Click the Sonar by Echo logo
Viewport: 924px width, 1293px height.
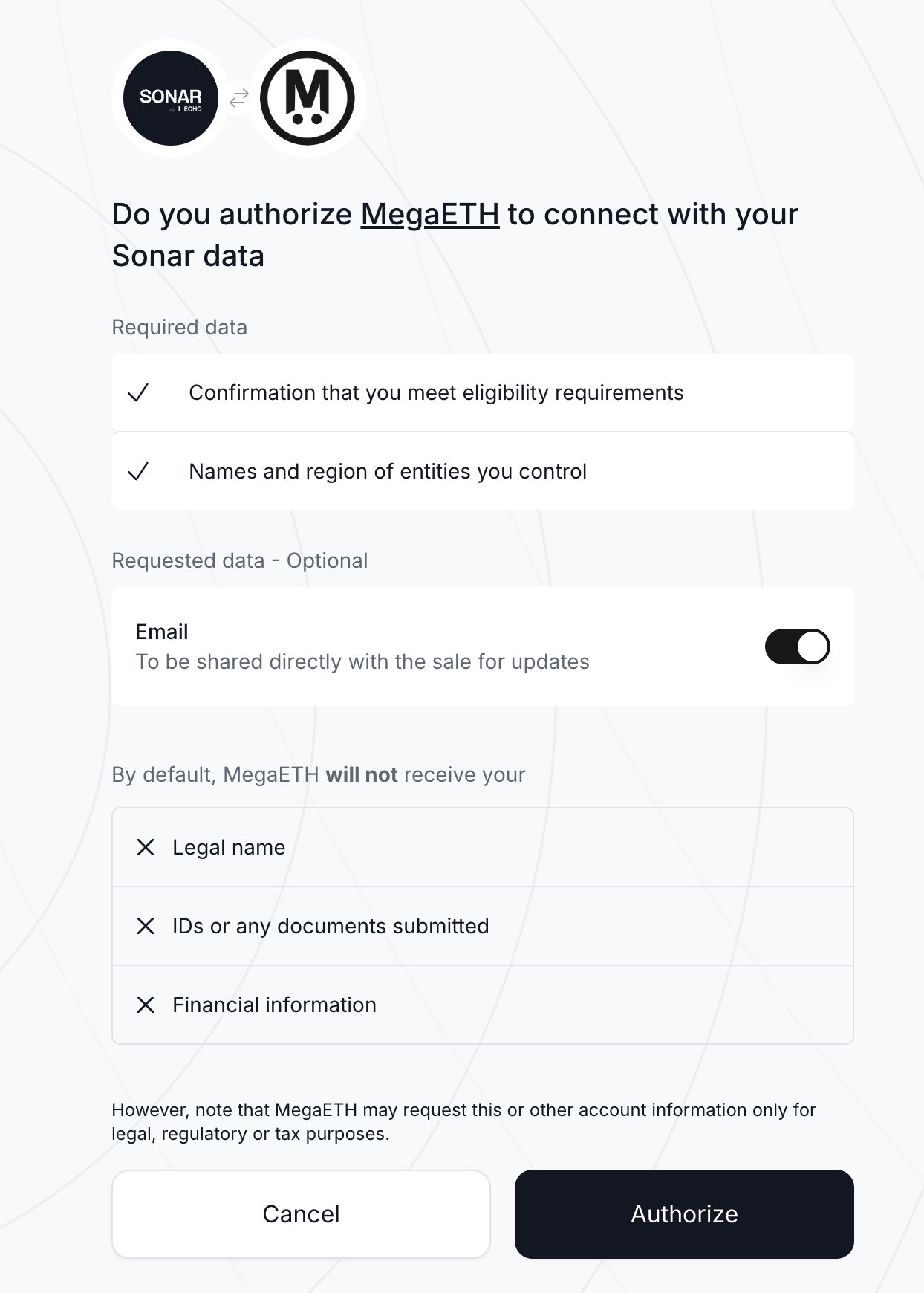coord(171,98)
